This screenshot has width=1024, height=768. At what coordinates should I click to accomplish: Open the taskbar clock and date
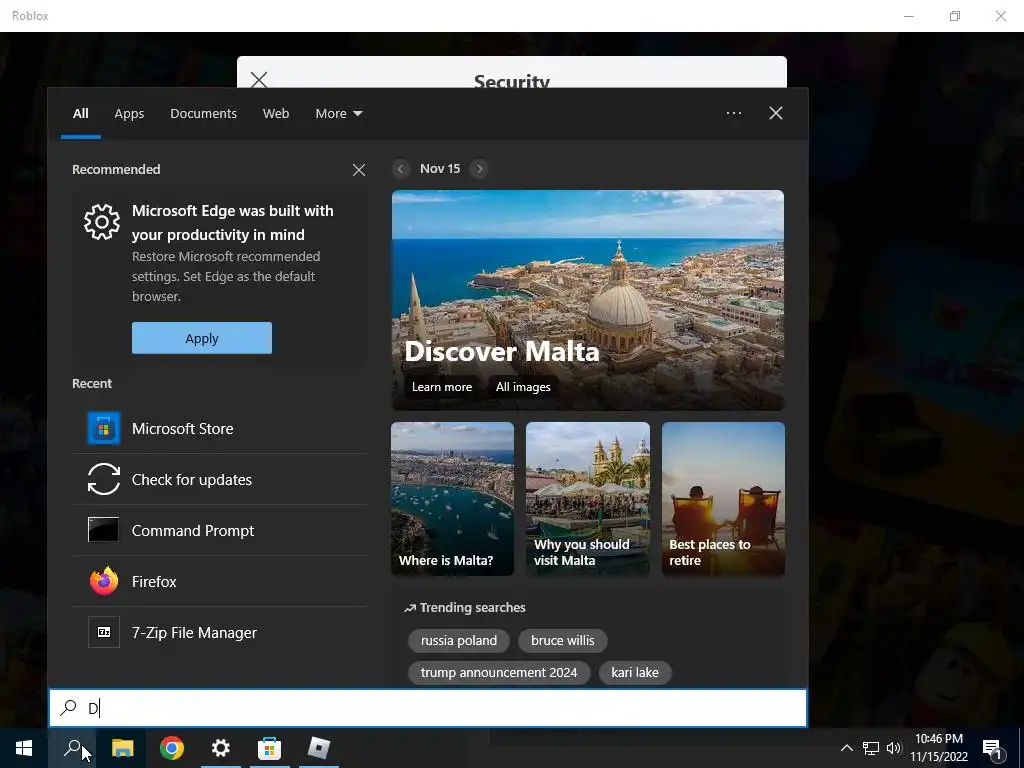tap(939, 748)
